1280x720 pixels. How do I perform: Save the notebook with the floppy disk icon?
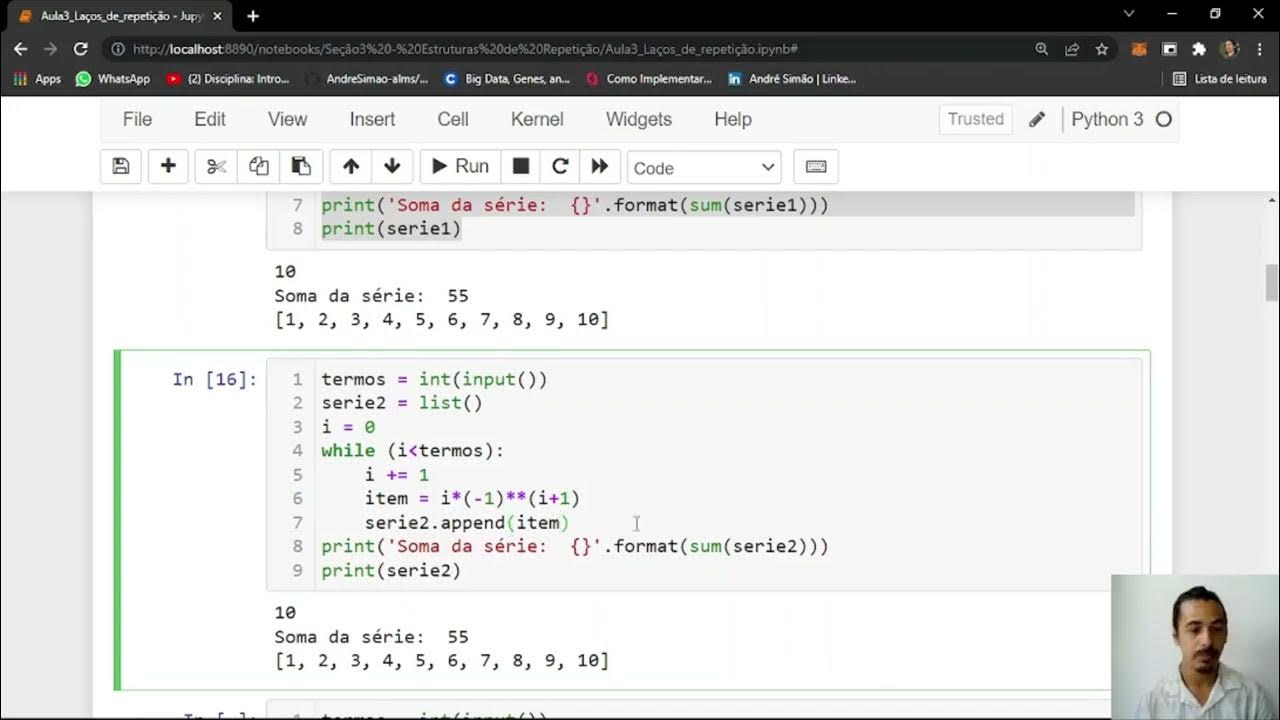[x=121, y=166]
